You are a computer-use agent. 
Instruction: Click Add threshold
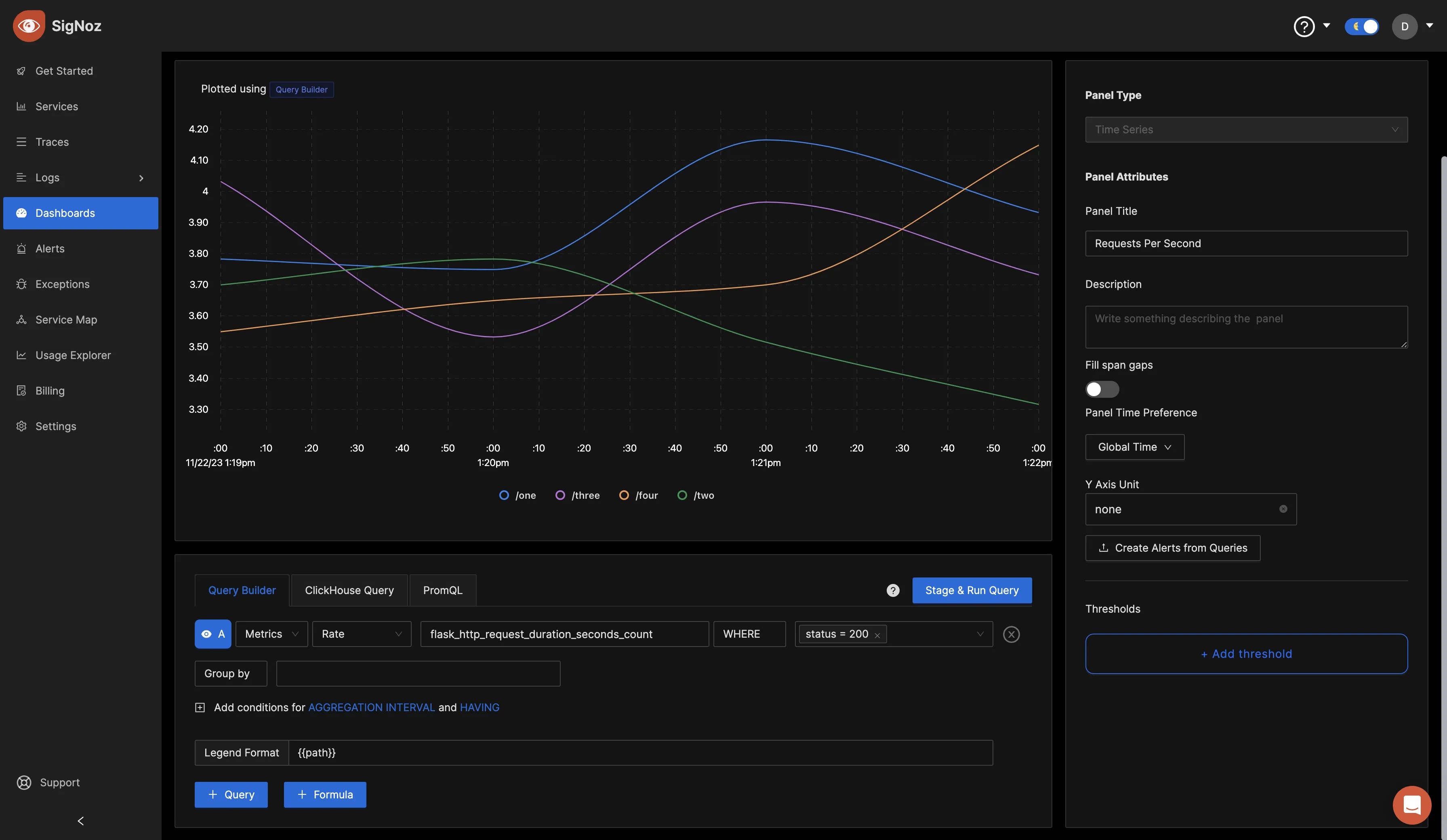[x=1246, y=653]
